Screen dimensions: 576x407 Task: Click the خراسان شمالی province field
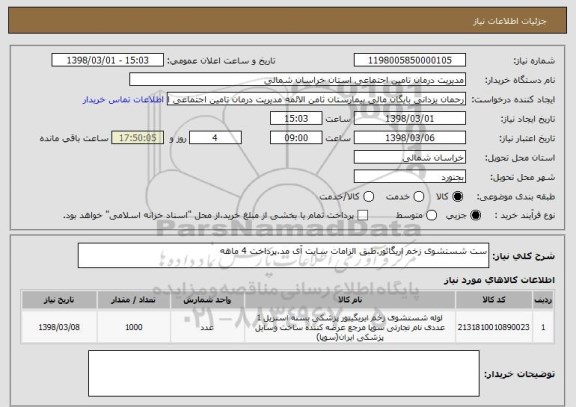click(x=410, y=158)
